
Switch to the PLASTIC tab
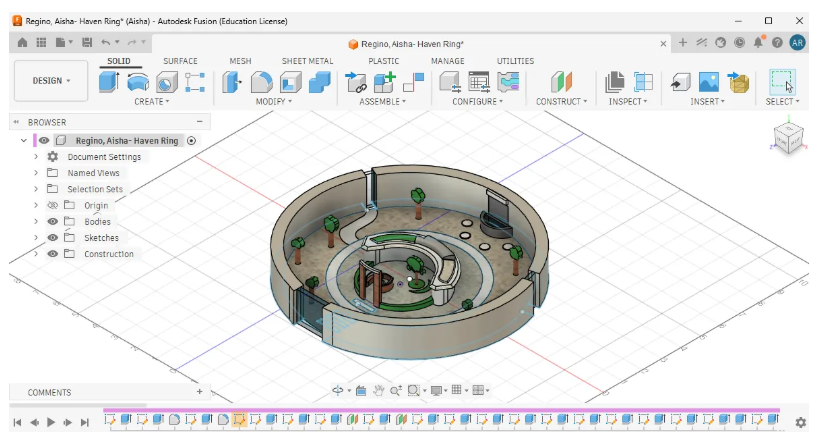(383, 61)
